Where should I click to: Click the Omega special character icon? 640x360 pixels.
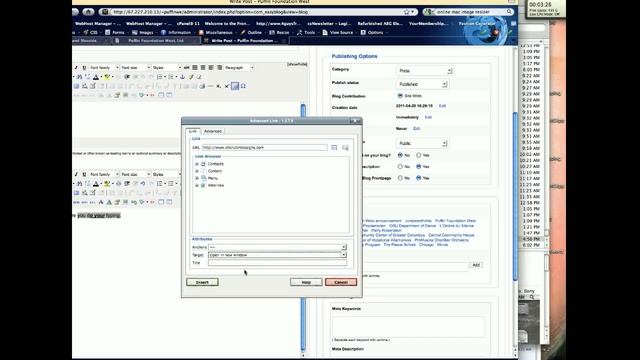(x=243, y=86)
